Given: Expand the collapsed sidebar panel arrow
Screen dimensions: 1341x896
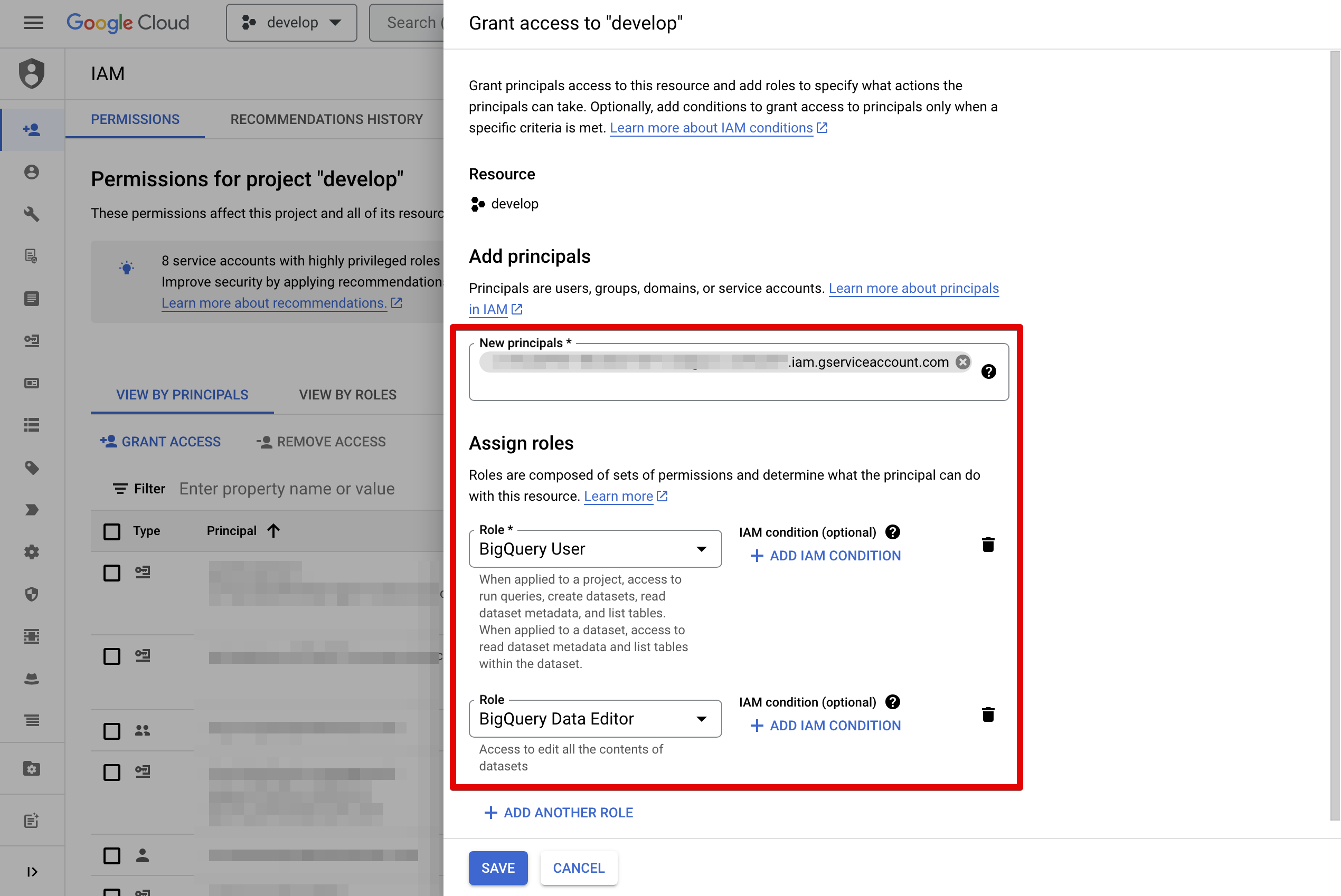Looking at the screenshot, I should pyautogui.click(x=32, y=871).
